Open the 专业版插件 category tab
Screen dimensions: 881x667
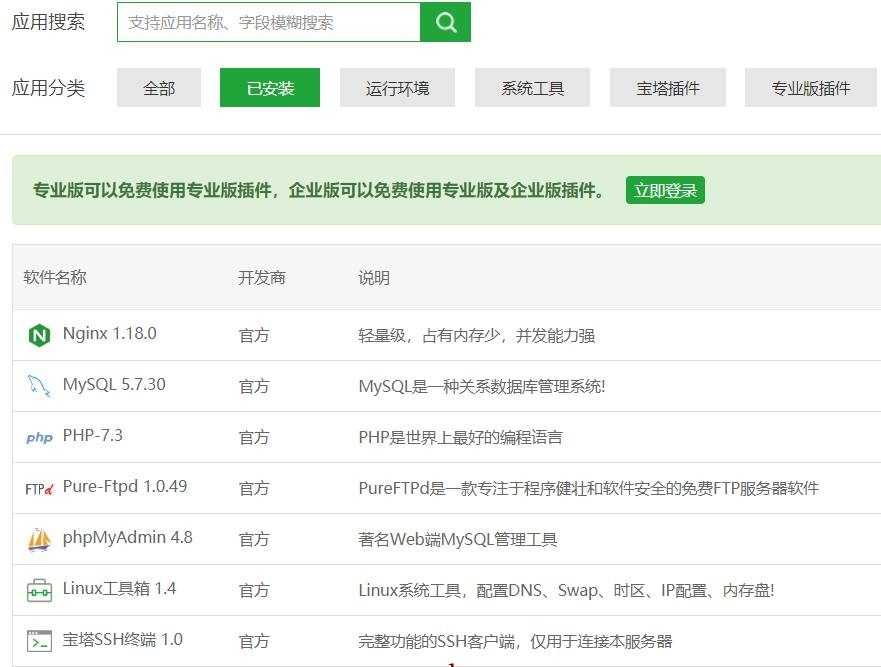tap(810, 88)
